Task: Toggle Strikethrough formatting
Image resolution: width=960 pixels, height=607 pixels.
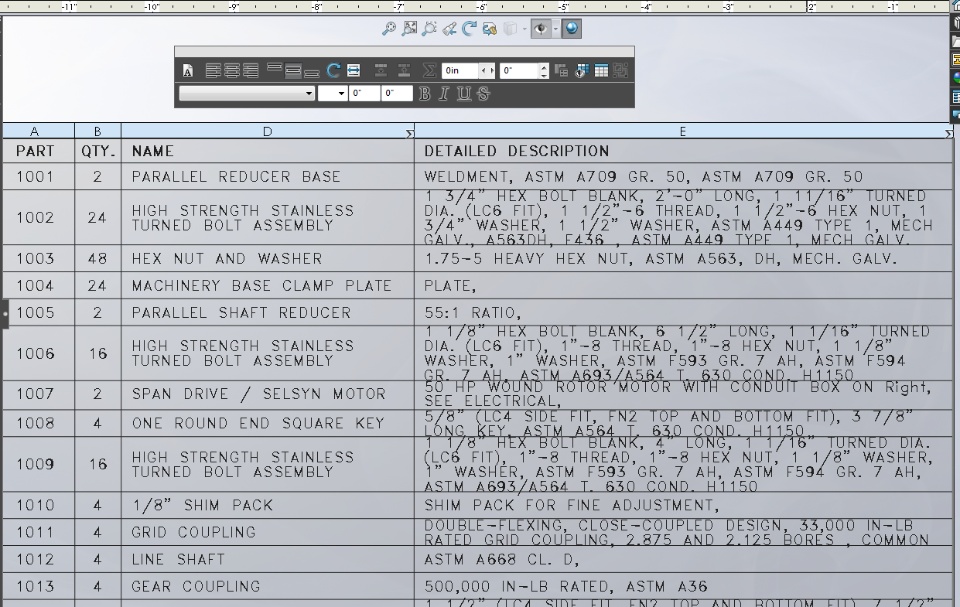Action: click(x=484, y=94)
